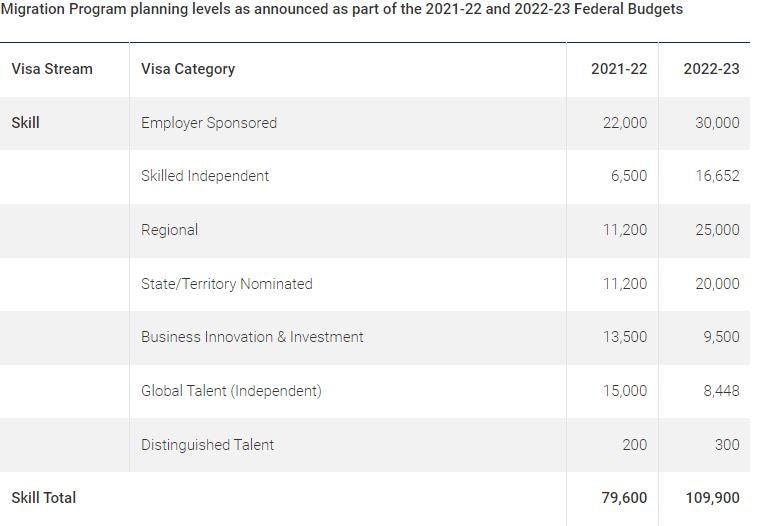Click the State/Territory Nominated cell
759x526 pixels.
click(227, 284)
